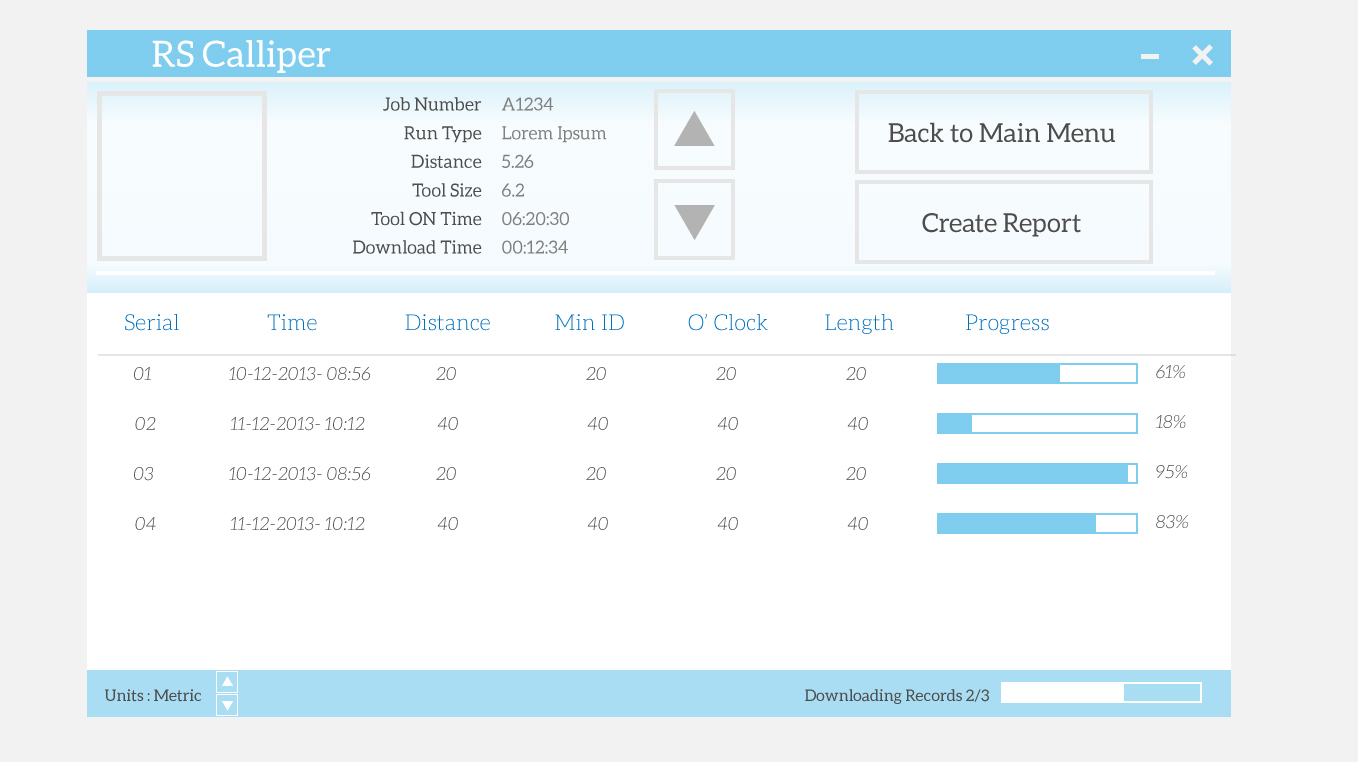Sort by Serial column header
This screenshot has height=762, width=1358.
click(151, 323)
